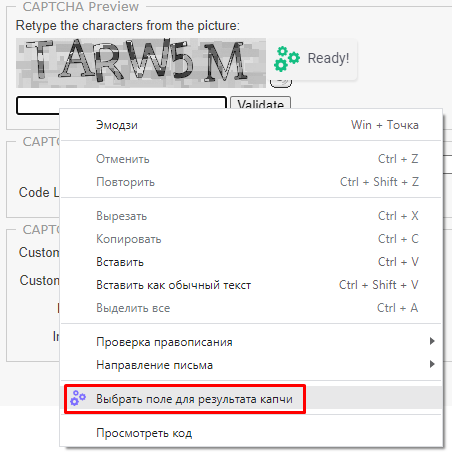
Task: Click the Validate button
Action: click(260, 103)
